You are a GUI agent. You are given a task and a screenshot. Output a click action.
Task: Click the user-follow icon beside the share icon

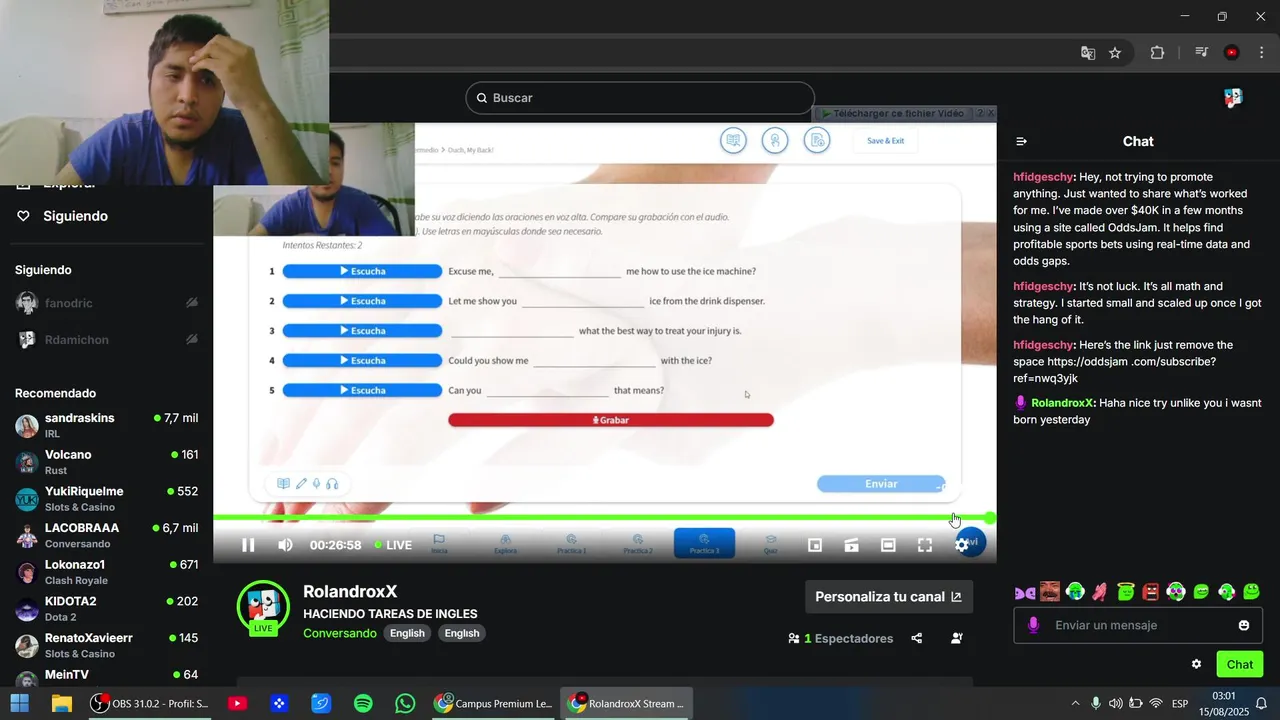[957, 638]
